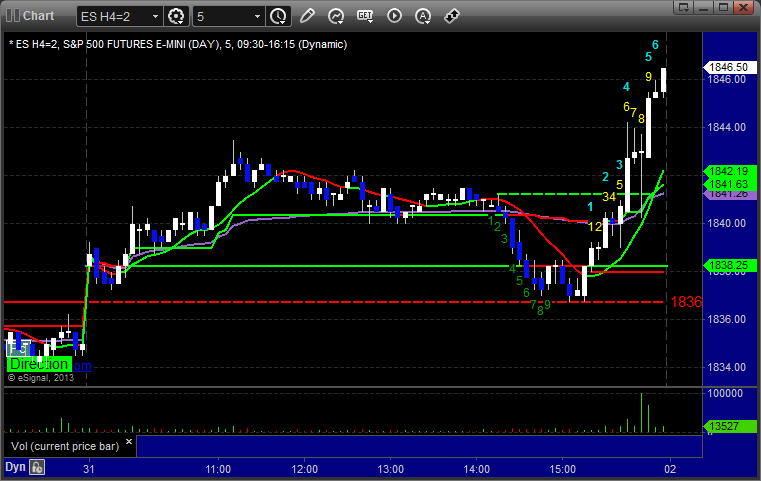761x481 pixels.
Task: Click the 15:00 time axis label
Action: [562, 469]
